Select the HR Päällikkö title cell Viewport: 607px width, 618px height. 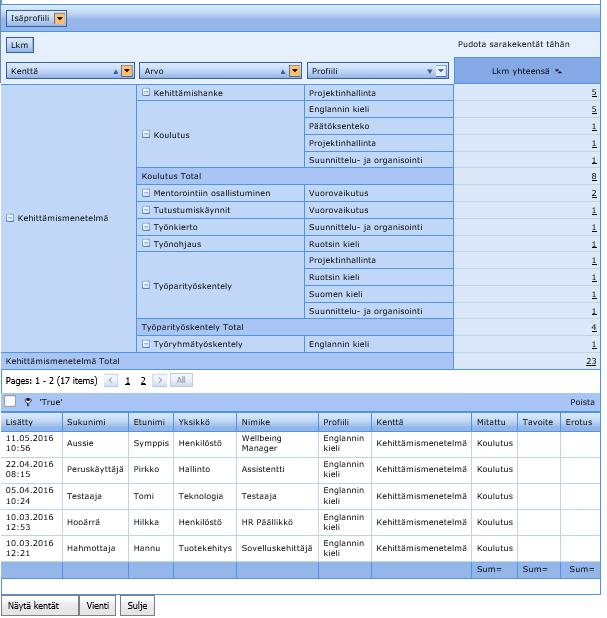point(277,523)
